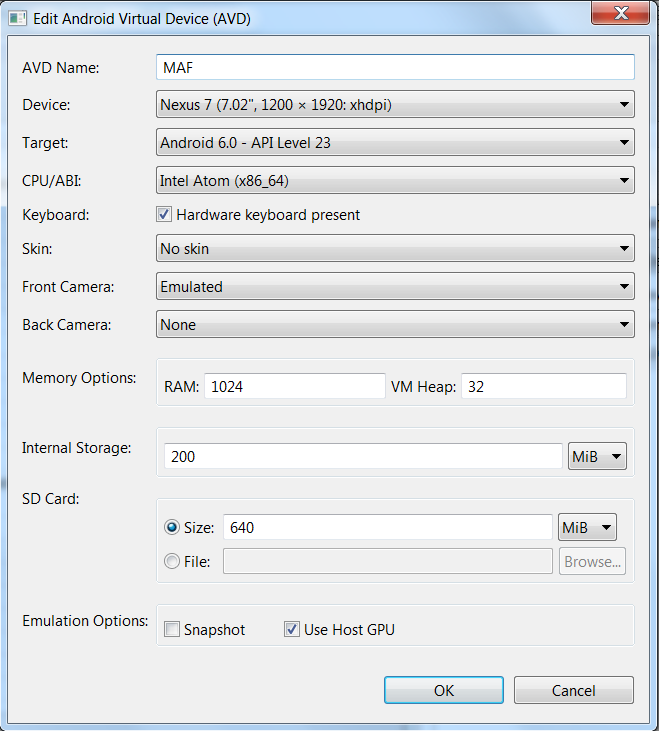Viewport: 659px width, 731px height.
Task: Toggle Hardware keyboard present checkbox
Action: coord(164,214)
